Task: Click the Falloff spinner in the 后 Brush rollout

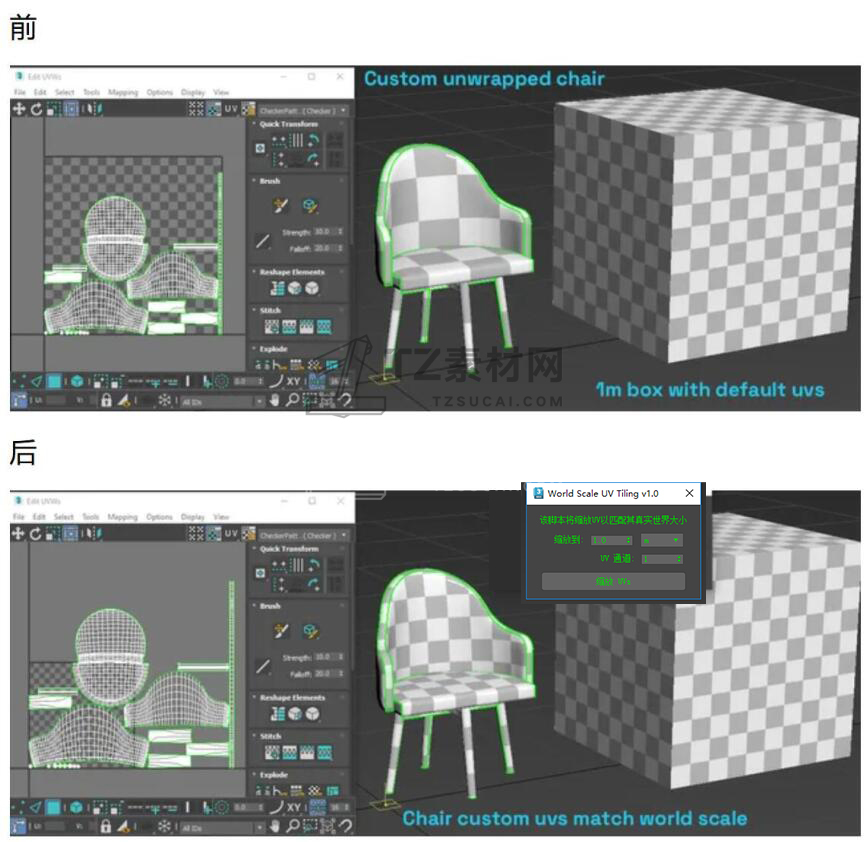Action: coord(329,674)
